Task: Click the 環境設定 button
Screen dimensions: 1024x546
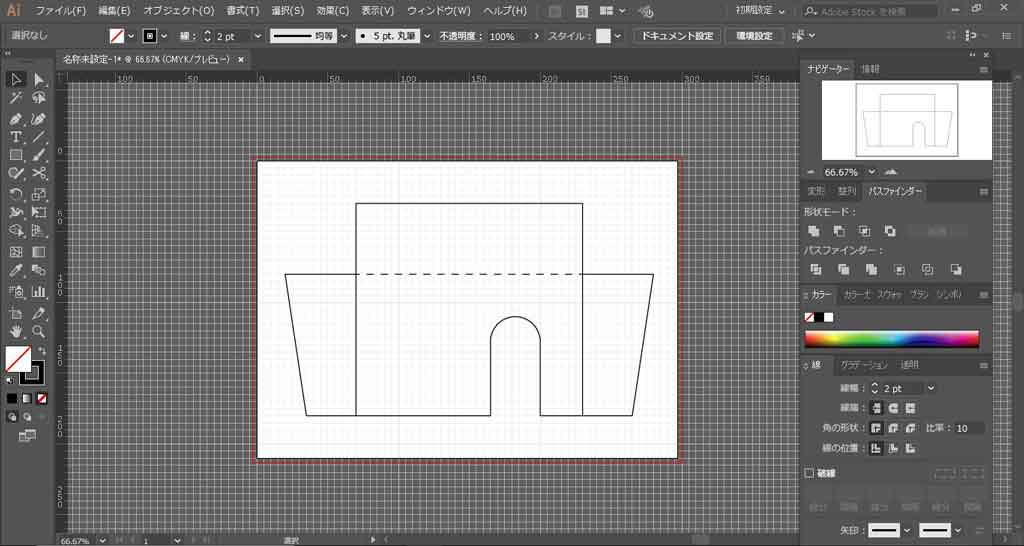Action: [x=753, y=36]
